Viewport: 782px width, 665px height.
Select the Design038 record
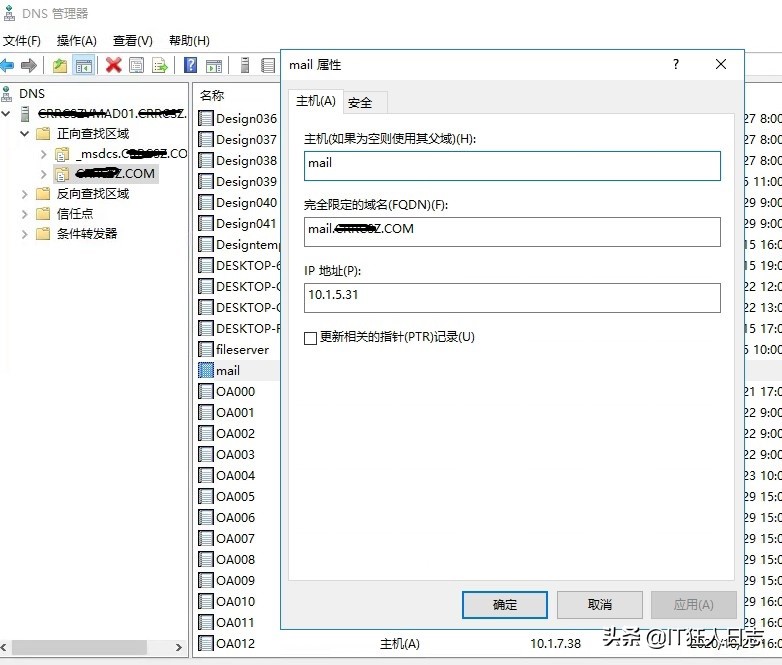[x=237, y=160]
